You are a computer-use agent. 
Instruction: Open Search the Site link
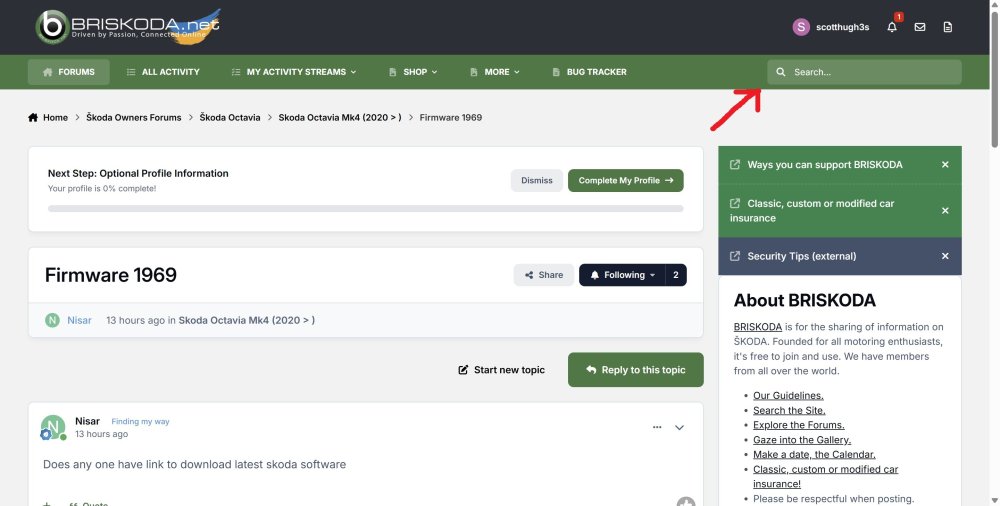click(789, 410)
